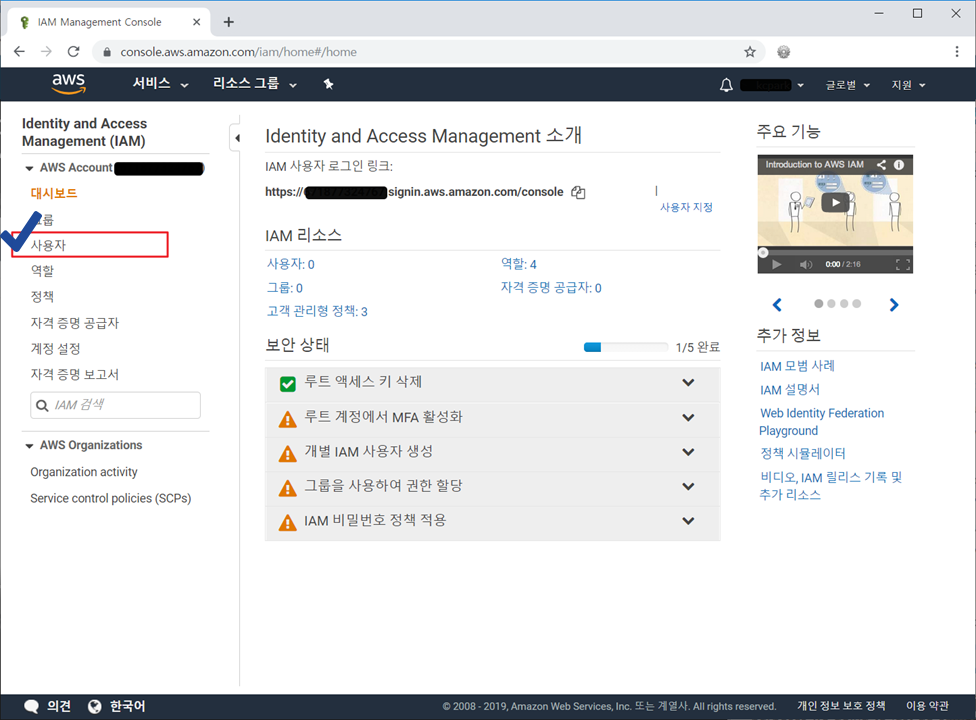
Task: Click the video info icon
Action: [899, 164]
